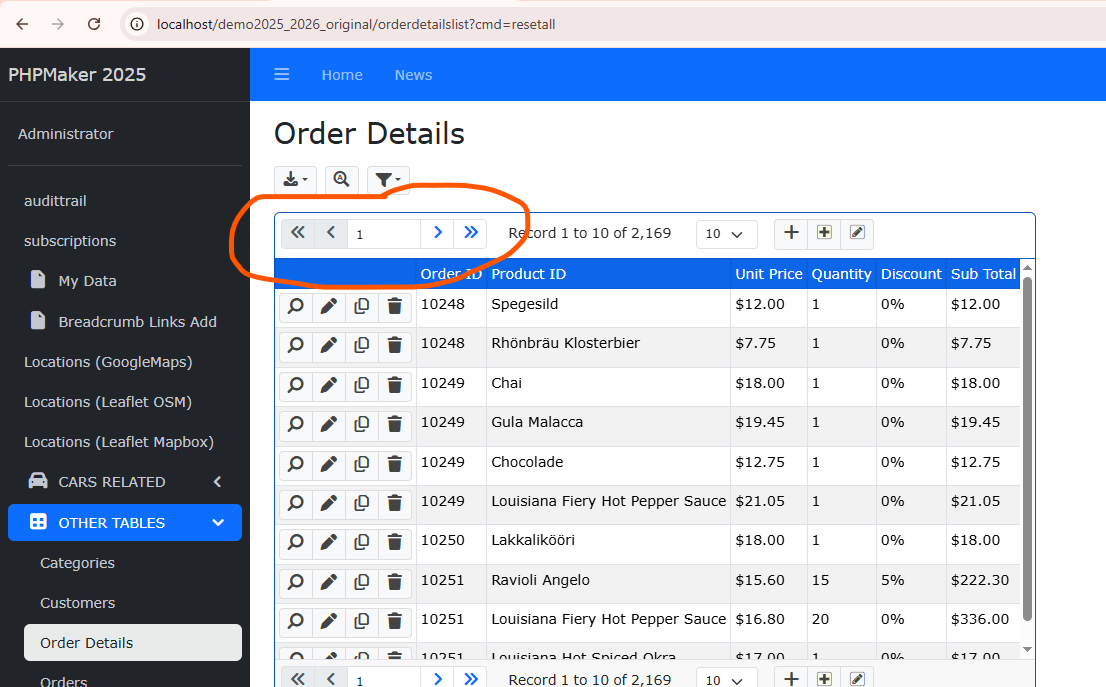Screen dimensions: 1106x687
Task: Open the filter funnel dropdown
Action: 388,180
